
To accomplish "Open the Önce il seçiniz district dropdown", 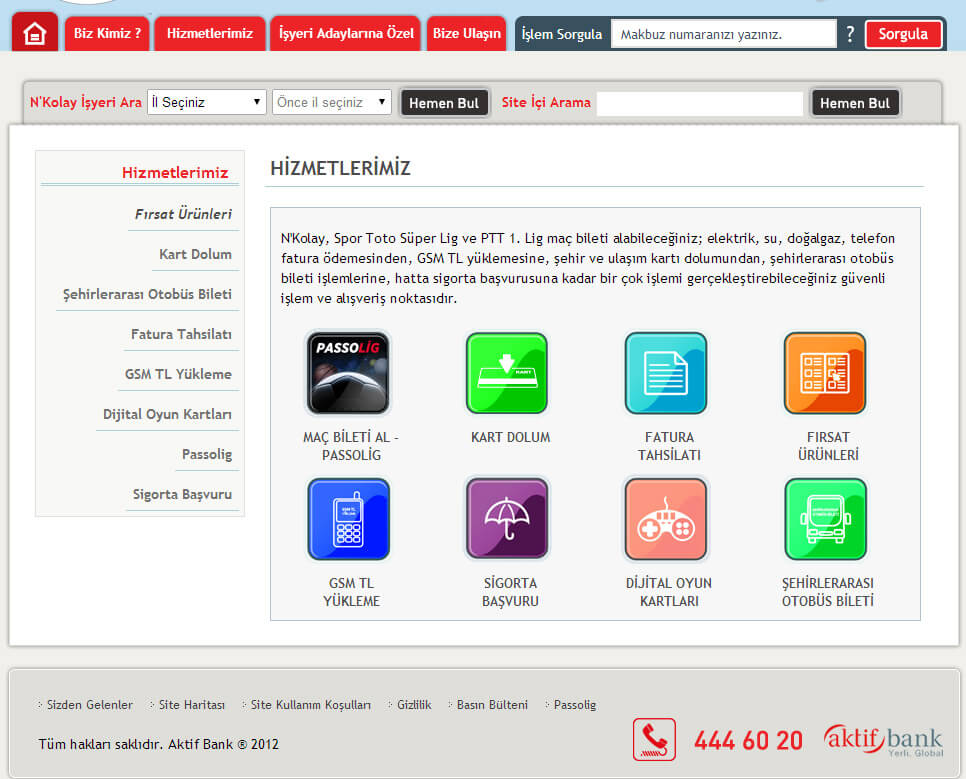I will click(x=331, y=102).
